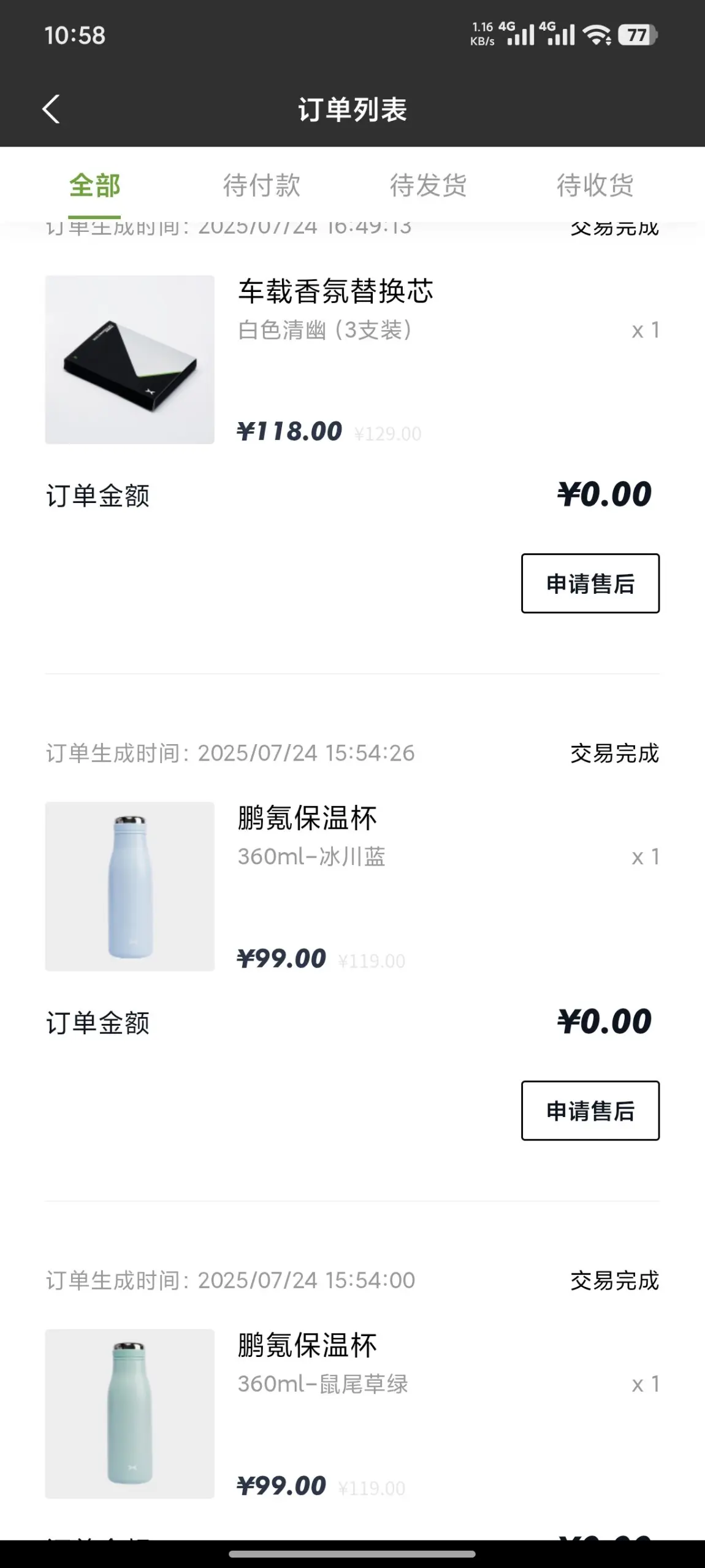Request after-sales for car fragrance order
The width and height of the screenshot is (705, 1568).
tap(590, 583)
